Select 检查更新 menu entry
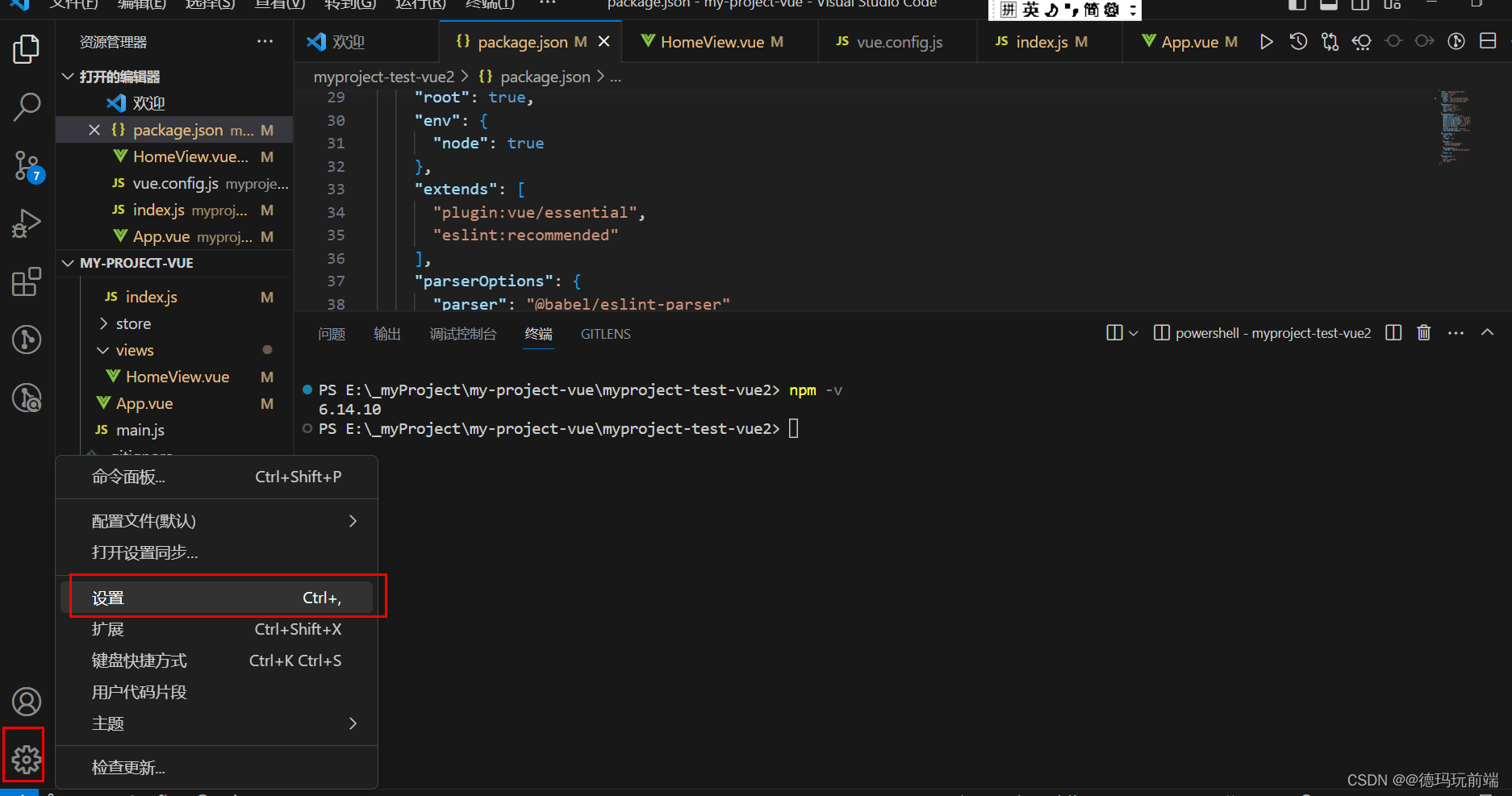1512x796 pixels. pos(216,768)
